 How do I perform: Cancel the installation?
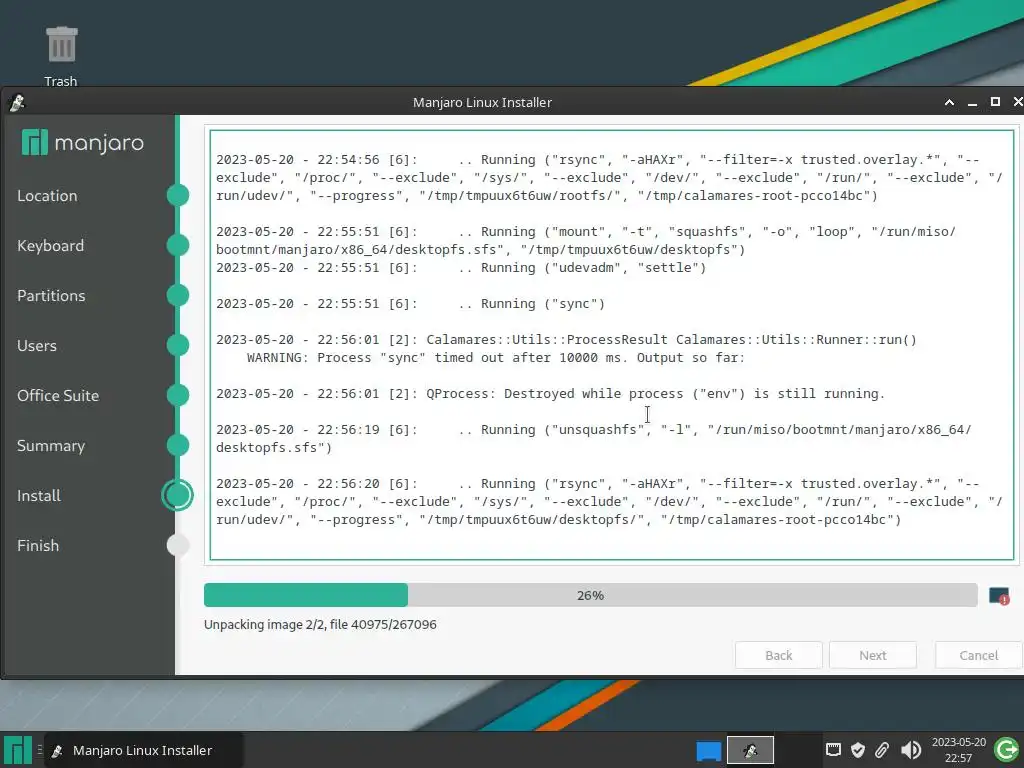click(978, 655)
